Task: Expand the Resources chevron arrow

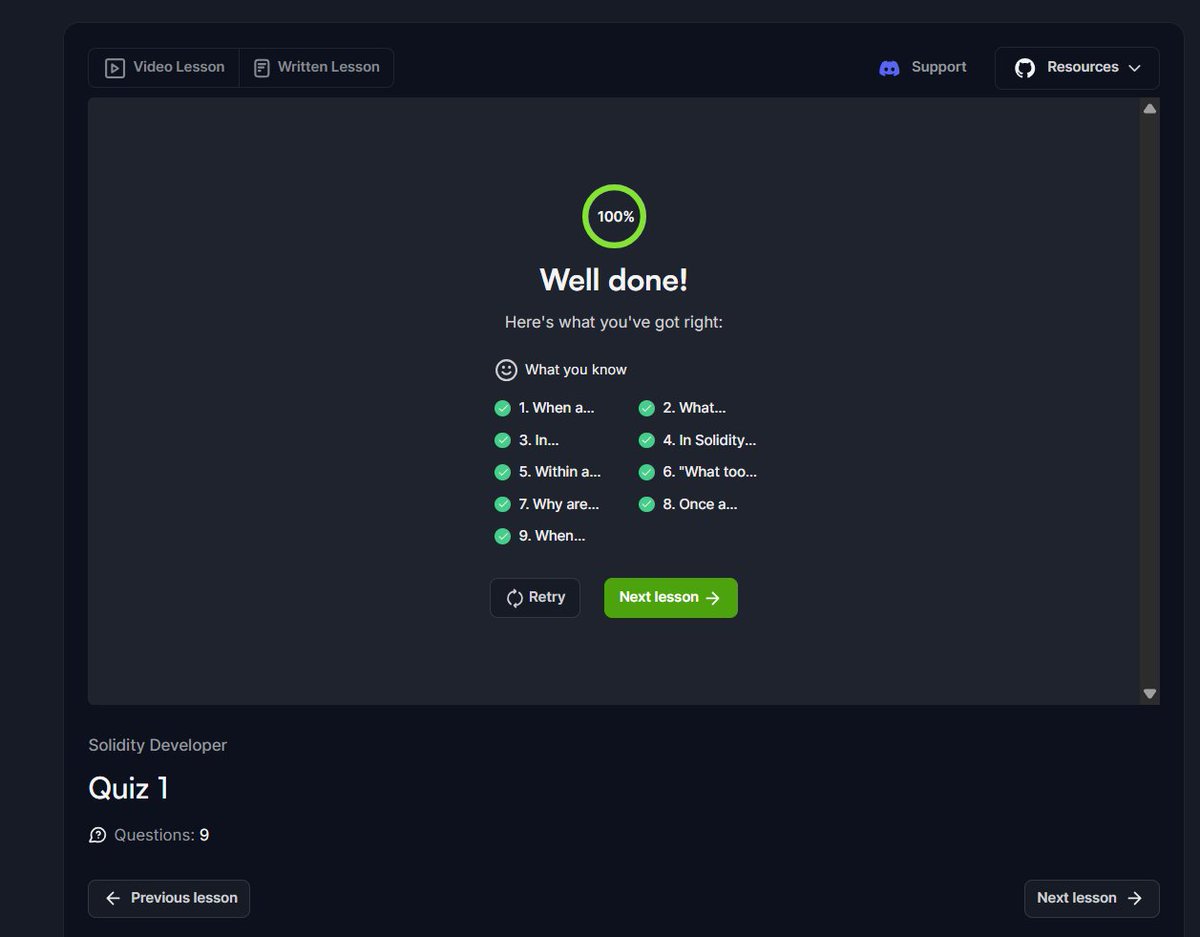Action: pyautogui.click(x=1134, y=68)
